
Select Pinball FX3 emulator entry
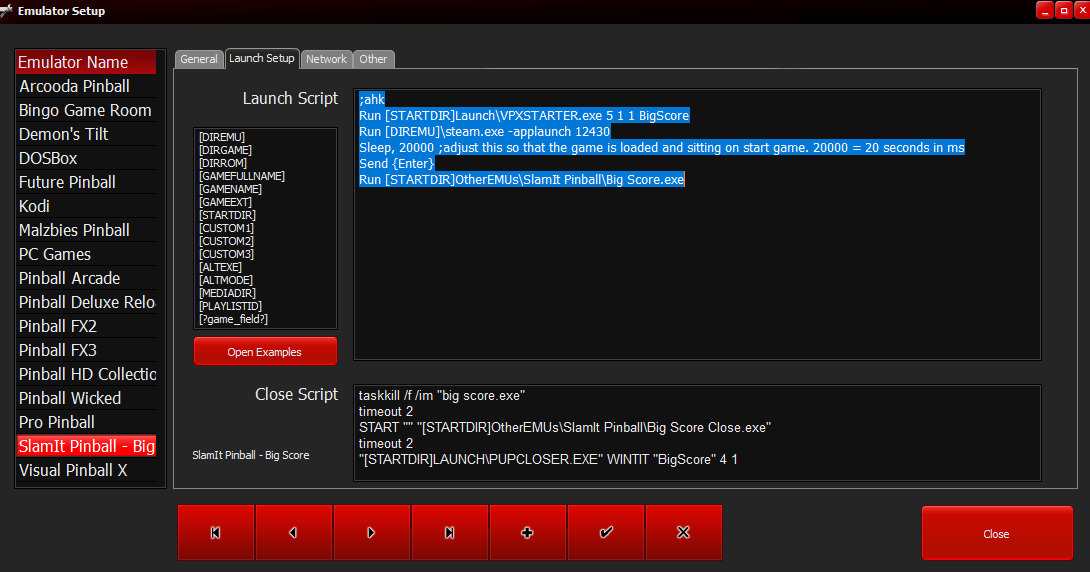pos(58,350)
